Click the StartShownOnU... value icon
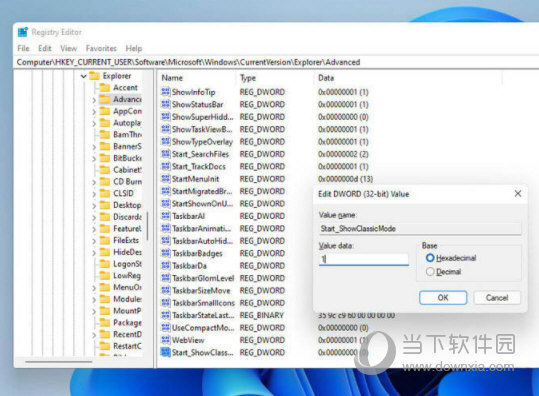Screen dimensions: 539x396 click(x=166, y=204)
